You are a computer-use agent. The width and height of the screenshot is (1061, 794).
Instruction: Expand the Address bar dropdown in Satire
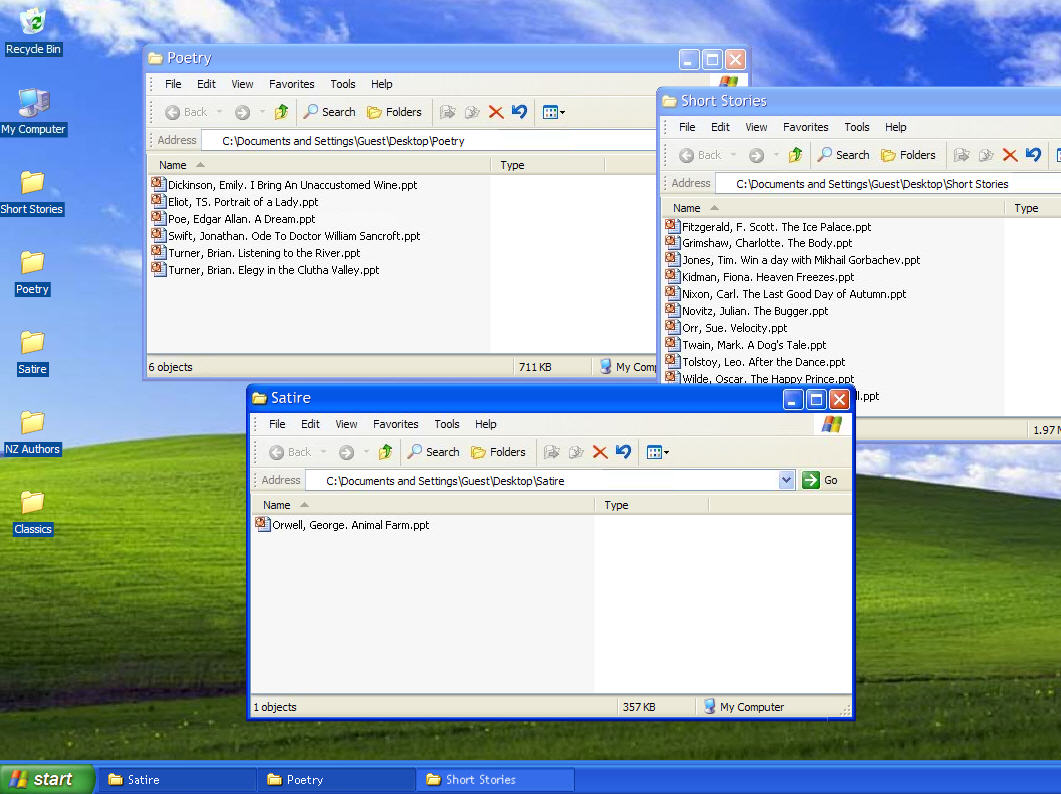[786, 481]
